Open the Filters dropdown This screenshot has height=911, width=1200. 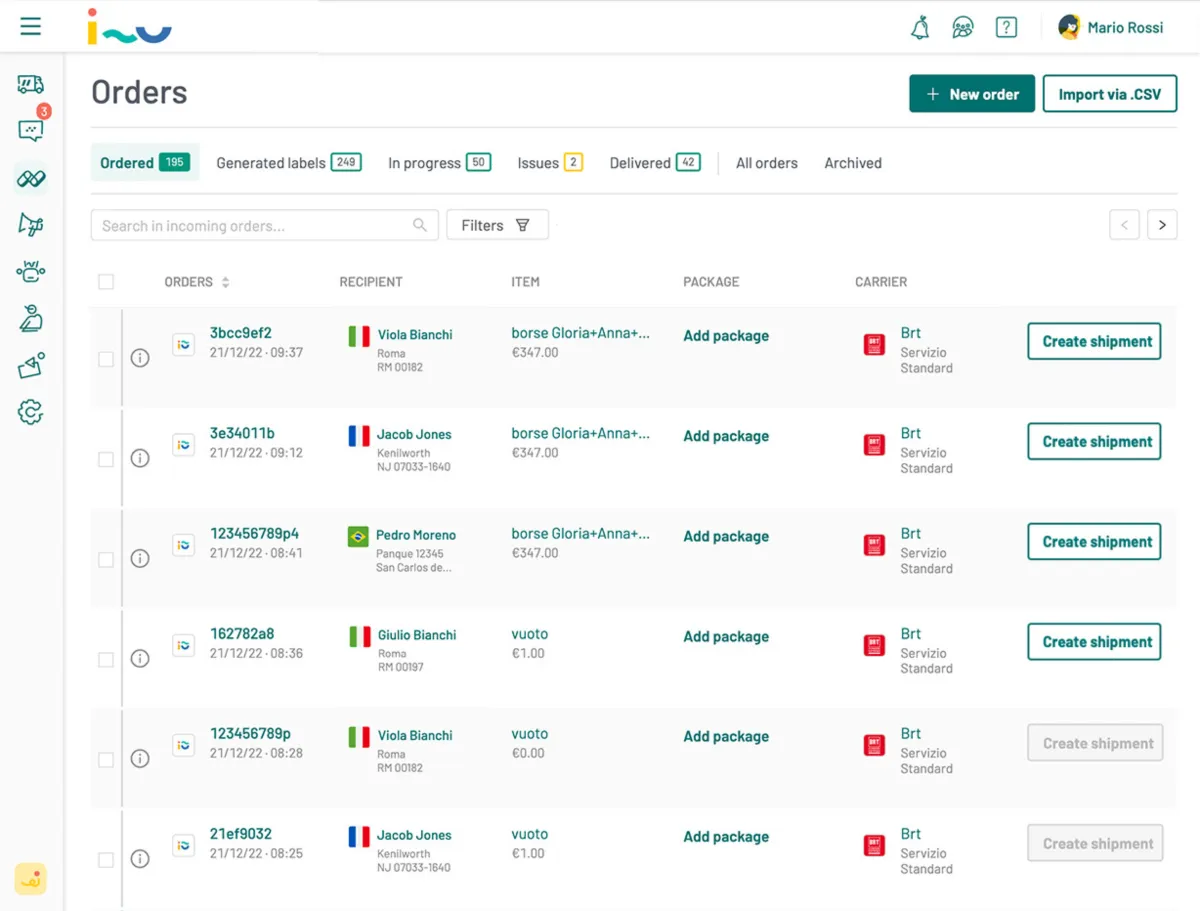497,225
